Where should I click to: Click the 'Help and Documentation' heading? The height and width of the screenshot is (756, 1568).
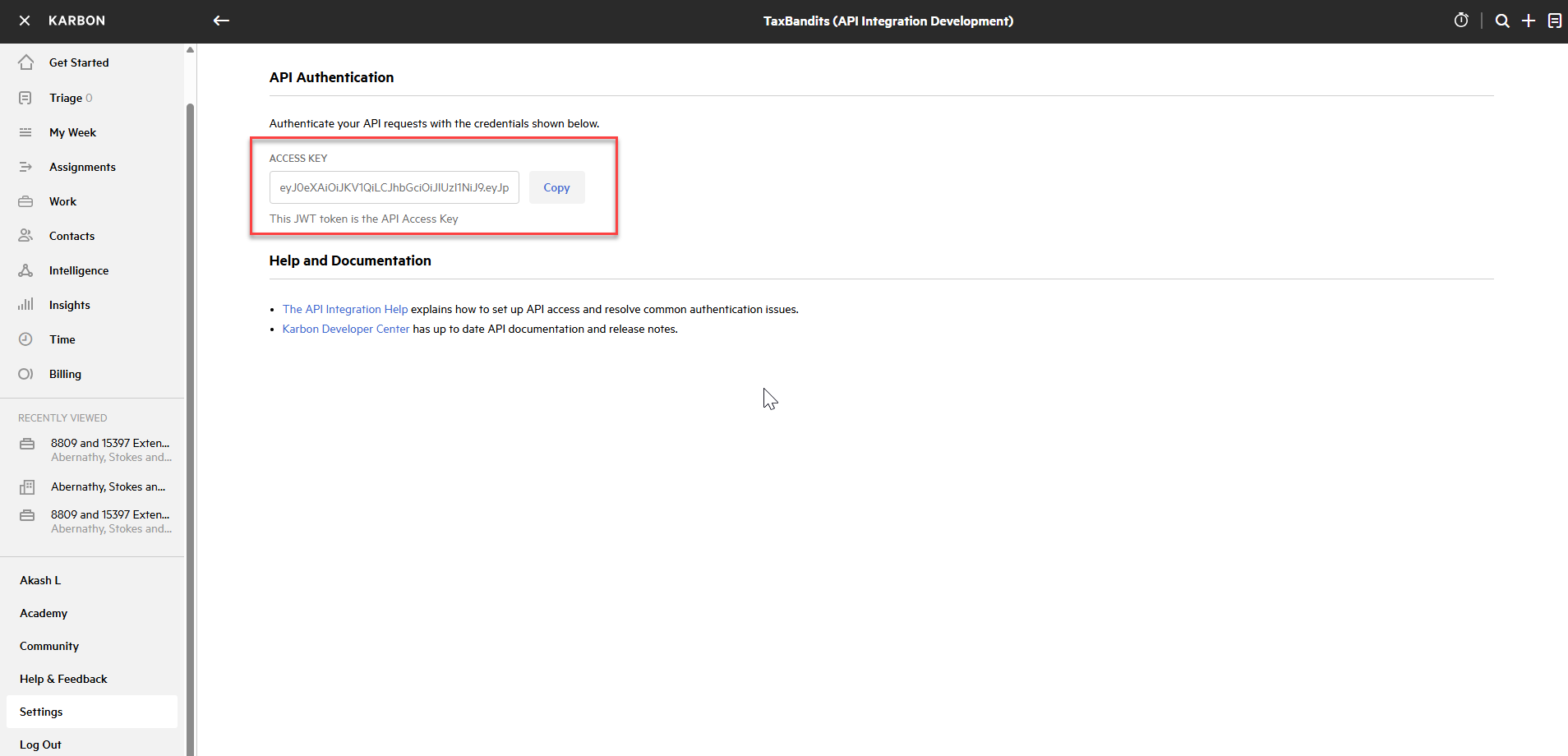tap(350, 260)
